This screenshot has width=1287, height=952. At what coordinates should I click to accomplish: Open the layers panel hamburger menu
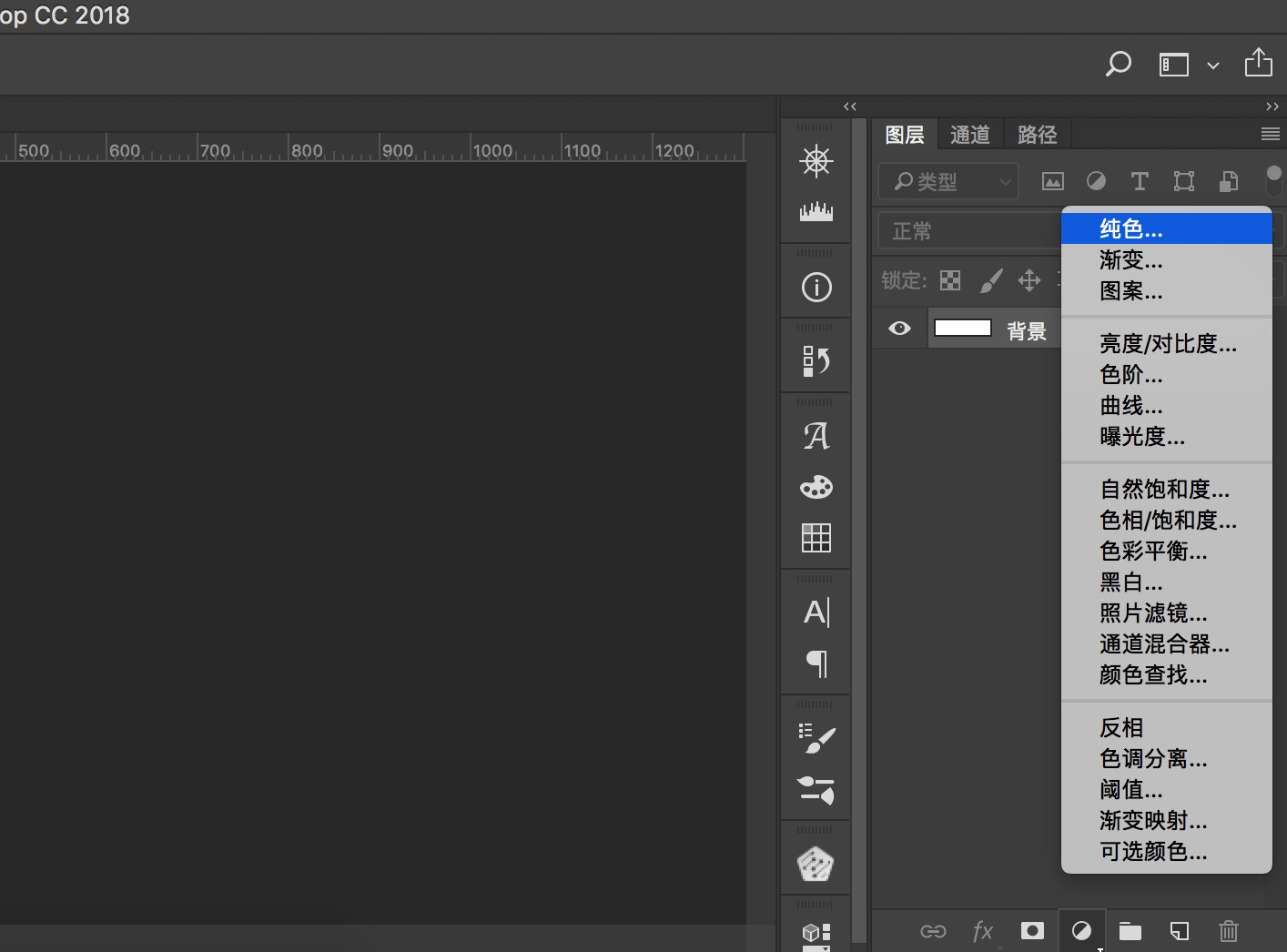pyautogui.click(x=1271, y=135)
